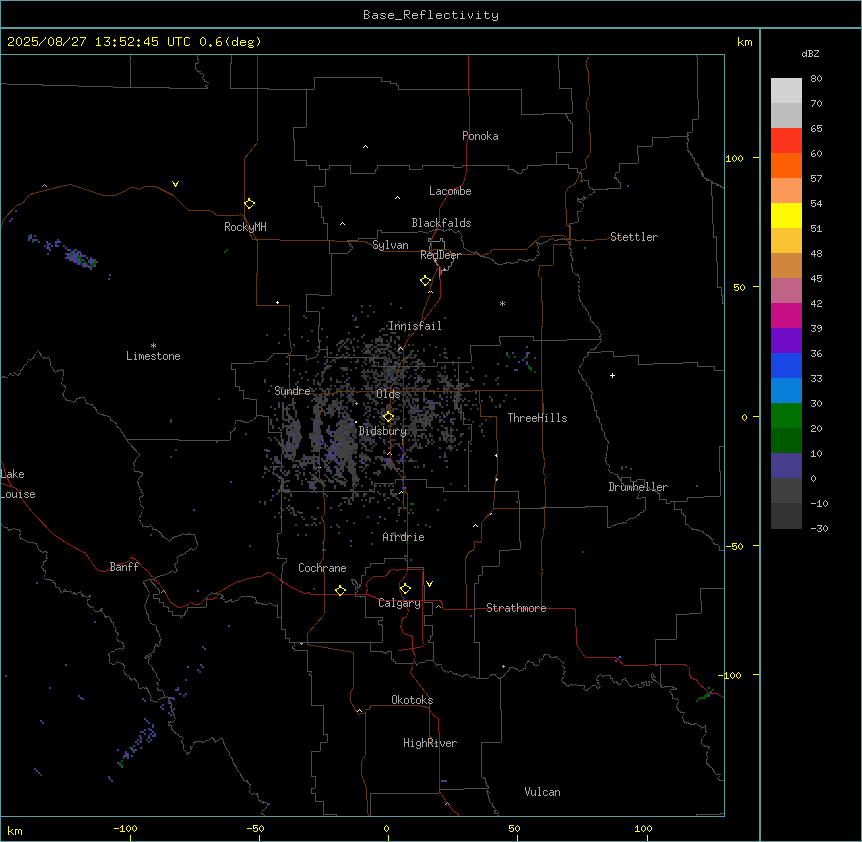The height and width of the screenshot is (842, 862).
Task: Click the Olds city label
Action: [388, 394]
